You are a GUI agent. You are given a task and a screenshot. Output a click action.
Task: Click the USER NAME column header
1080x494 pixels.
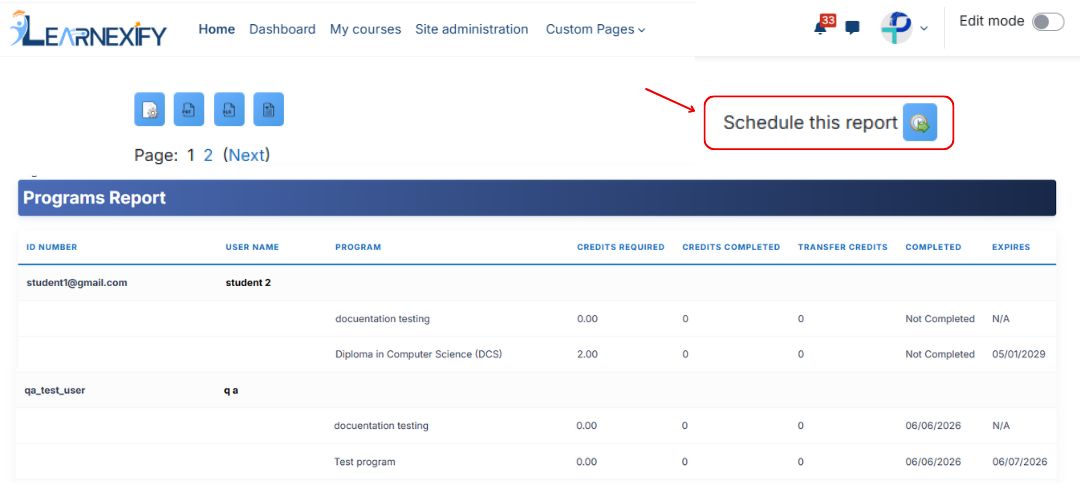[x=252, y=247]
